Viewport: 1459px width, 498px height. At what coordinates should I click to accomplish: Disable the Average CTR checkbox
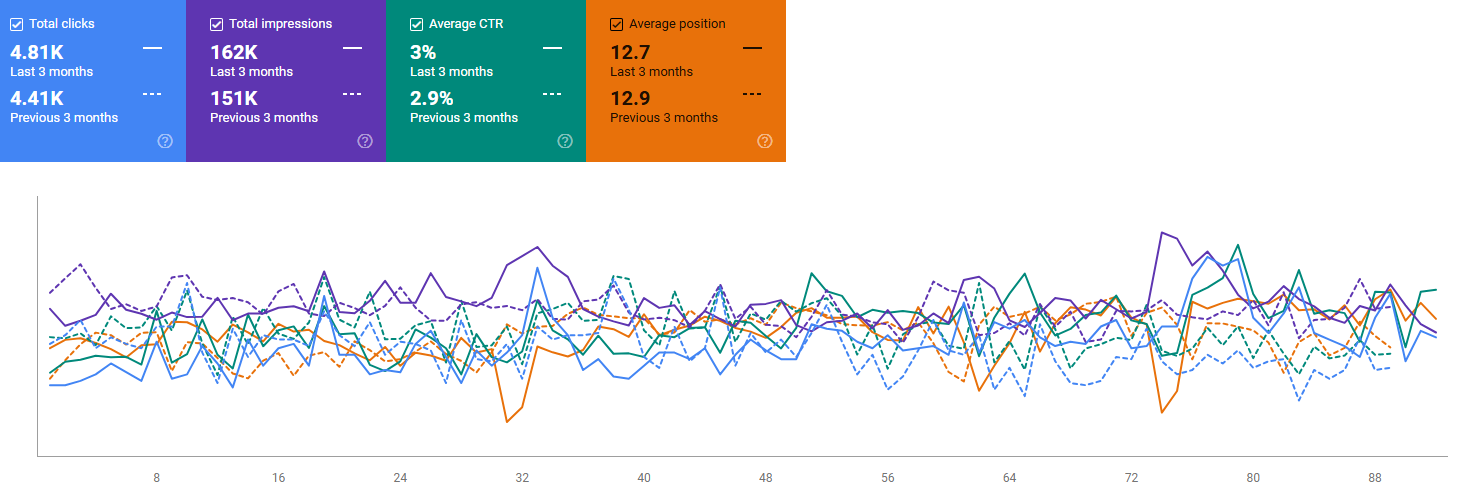coord(417,24)
